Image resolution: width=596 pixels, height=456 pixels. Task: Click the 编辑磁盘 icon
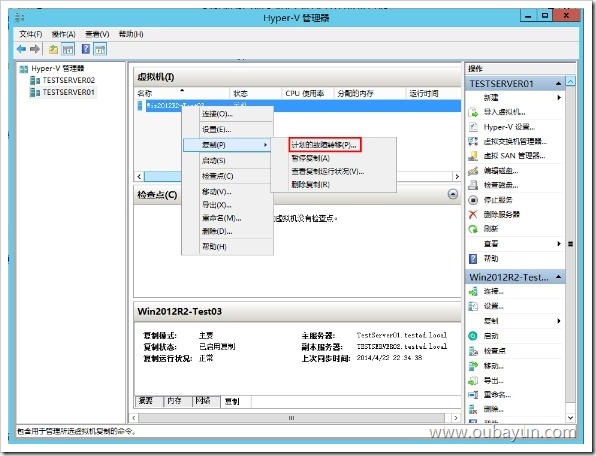click(x=473, y=171)
